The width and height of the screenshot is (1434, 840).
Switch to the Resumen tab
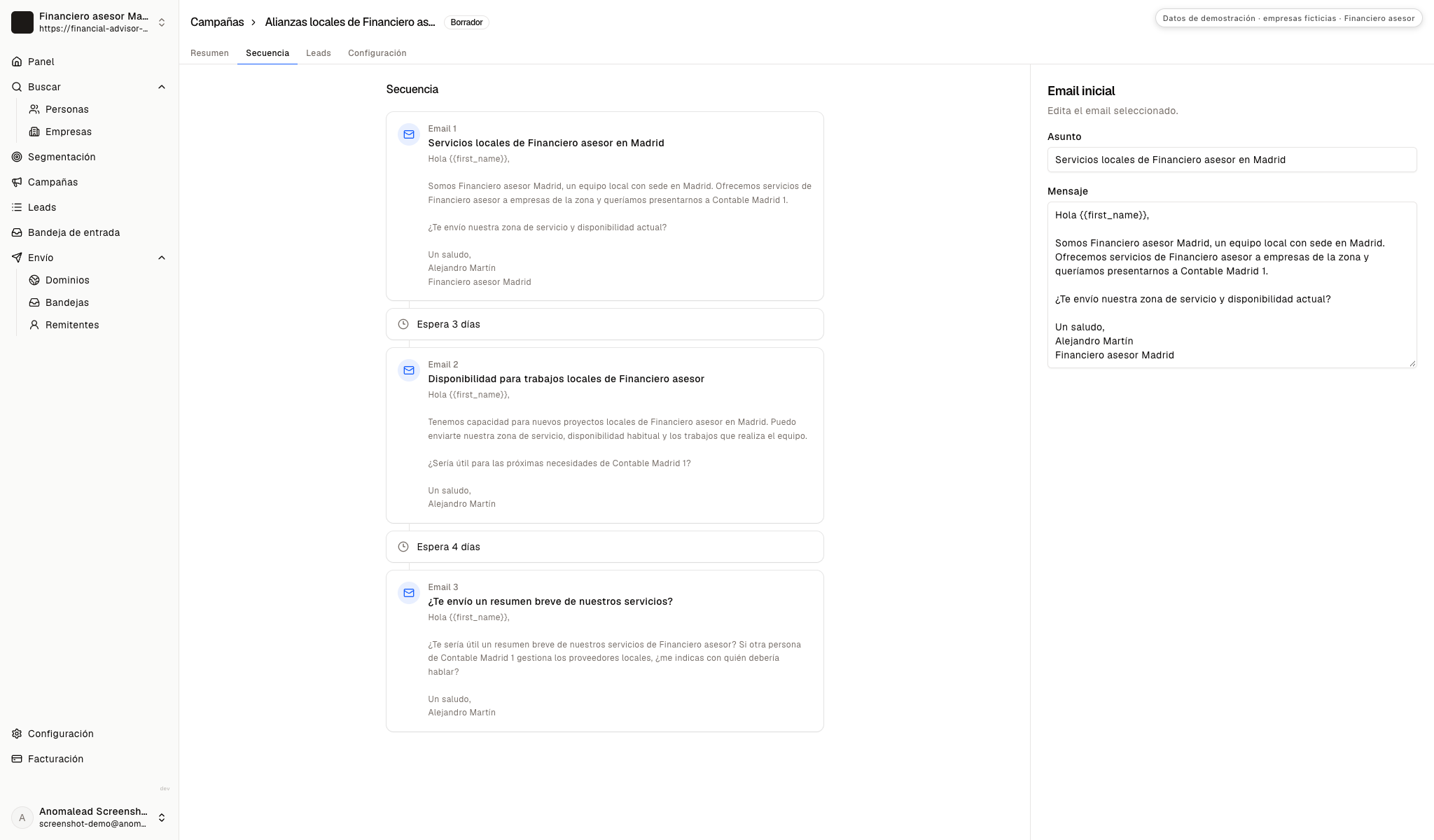[209, 53]
